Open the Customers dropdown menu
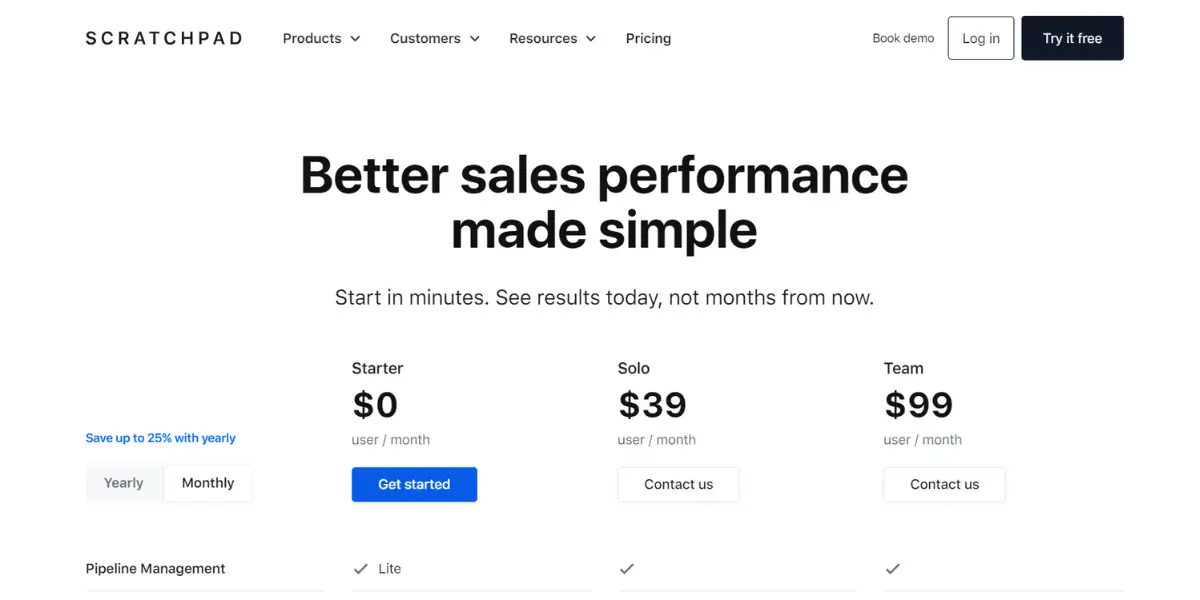Image resolution: width=1200 pixels, height=600 pixels. 435,38
